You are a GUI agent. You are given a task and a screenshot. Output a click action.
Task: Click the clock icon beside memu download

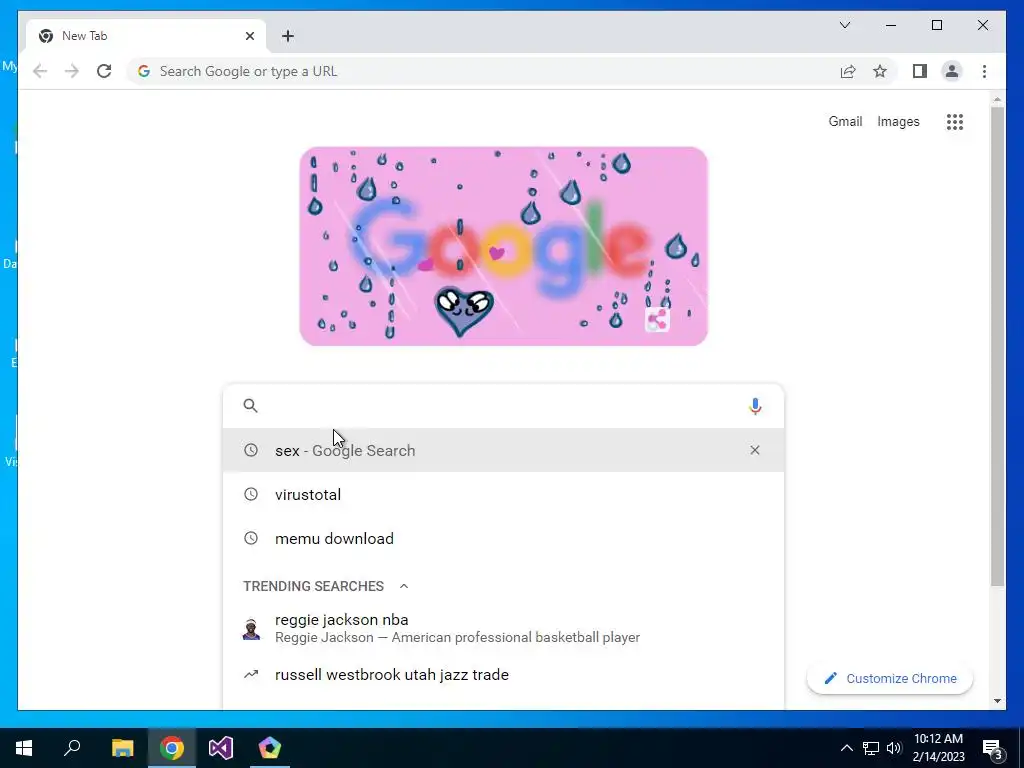251,538
